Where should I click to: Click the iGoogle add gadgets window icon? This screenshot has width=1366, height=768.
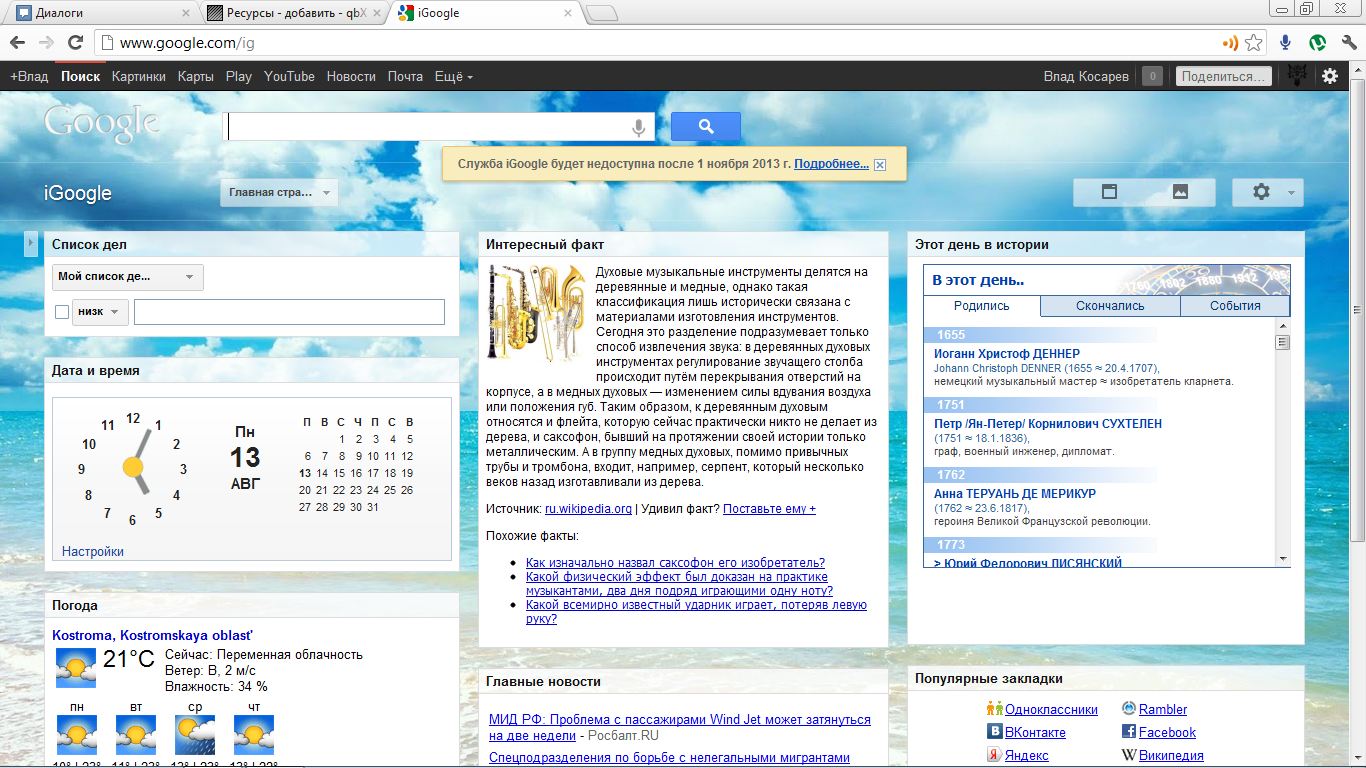1109,192
